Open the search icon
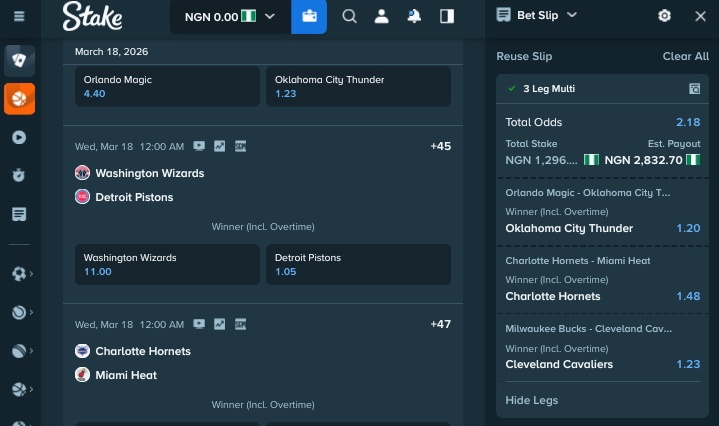719x426 pixels. 349,17
